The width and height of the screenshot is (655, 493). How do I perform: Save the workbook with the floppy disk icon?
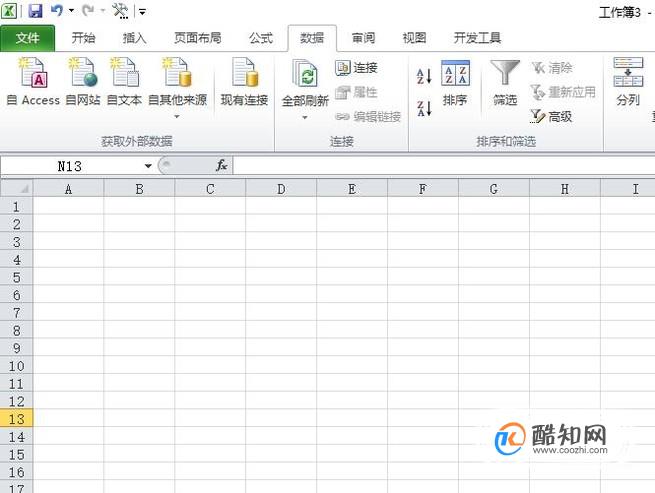(36, 10)
